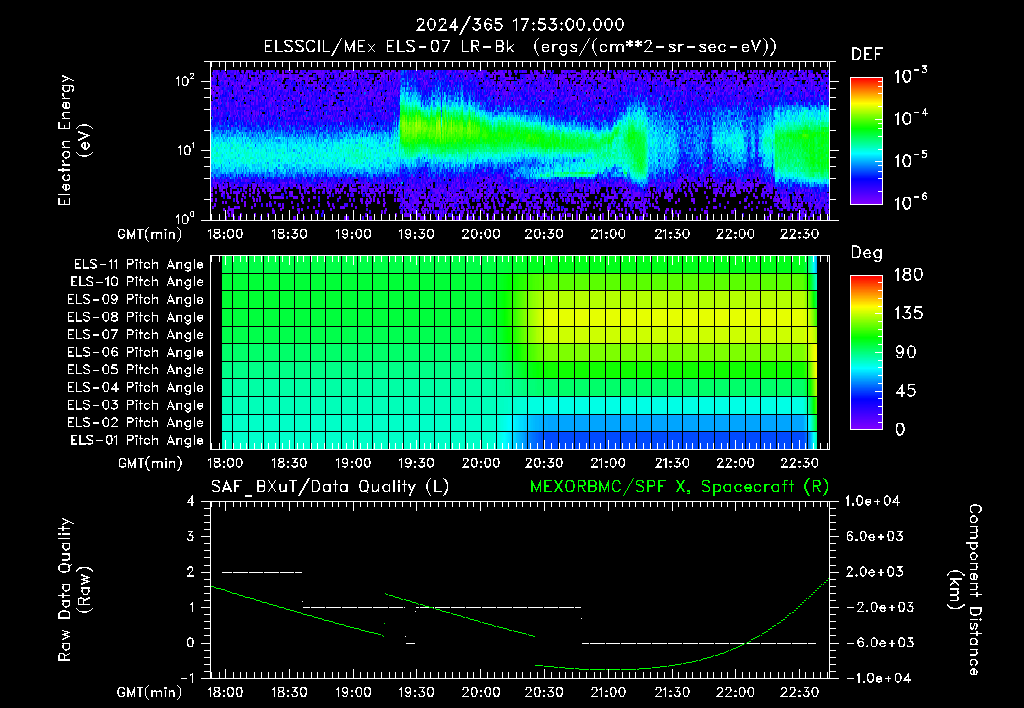Click the green MEXORBMC/SPF X, Spacecraft (R) label
The image size is (1024, 708).
(x=679, y=487)
